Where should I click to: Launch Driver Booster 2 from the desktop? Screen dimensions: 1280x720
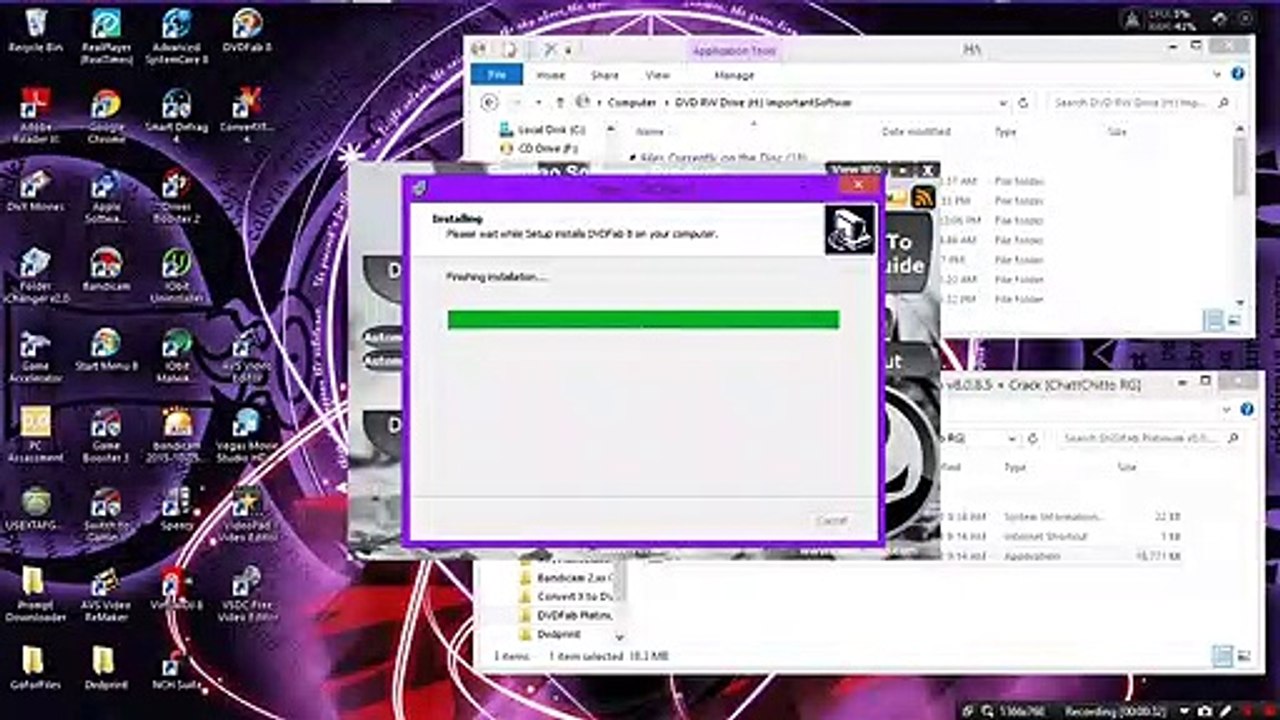[176, 196]
